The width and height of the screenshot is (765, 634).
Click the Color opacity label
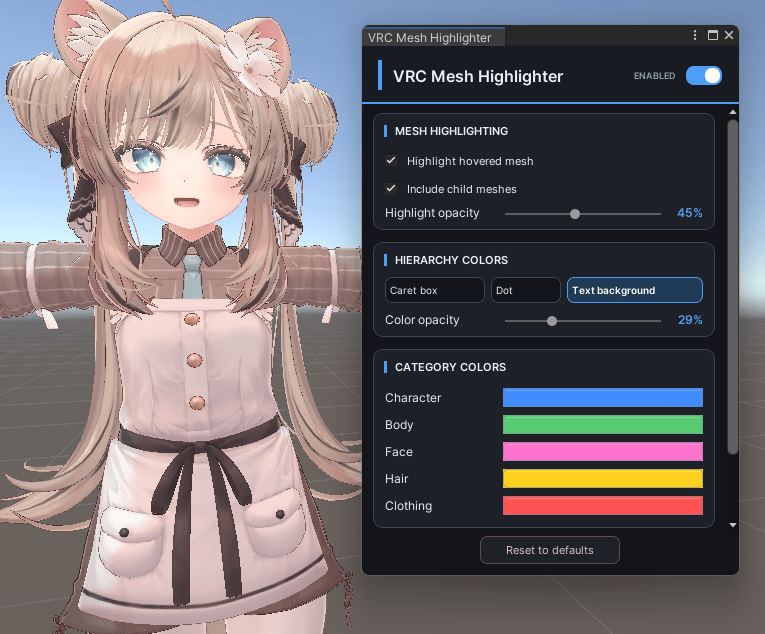tap(422, 320)
